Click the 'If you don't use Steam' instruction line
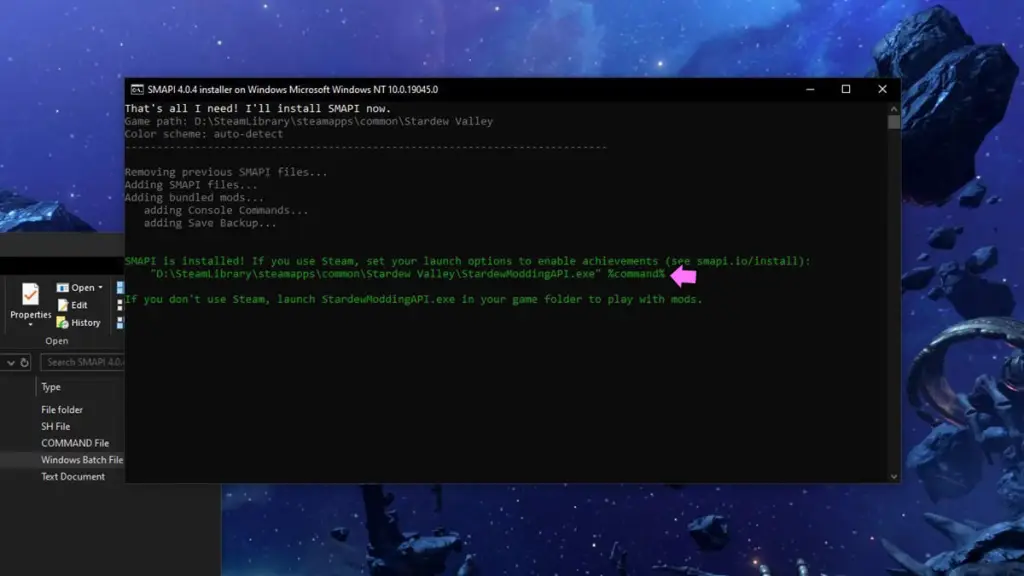 [x=414, y=299]
